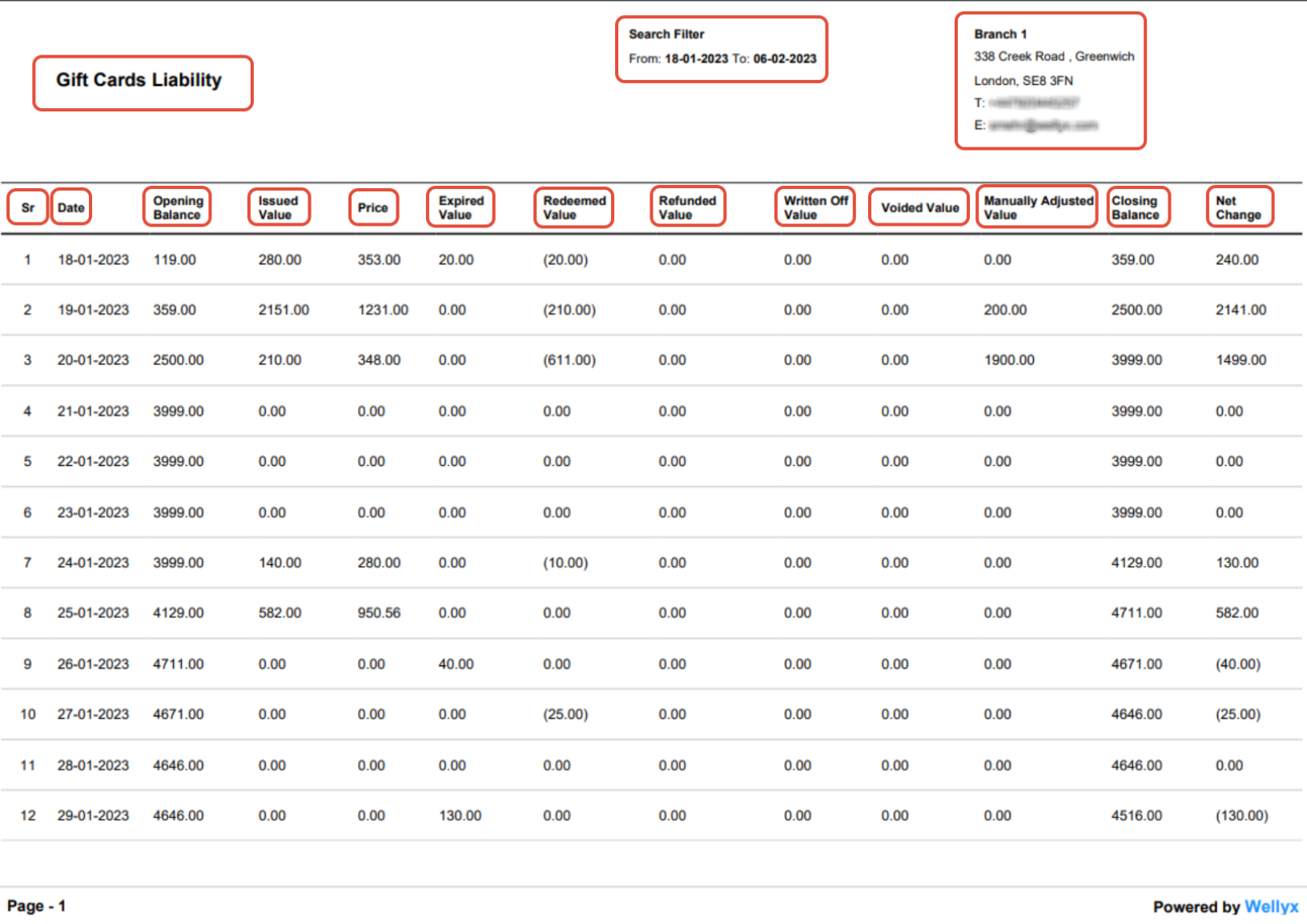Click the Price column header
Screen dimensions: 1307x924
(x=372, y=207)
